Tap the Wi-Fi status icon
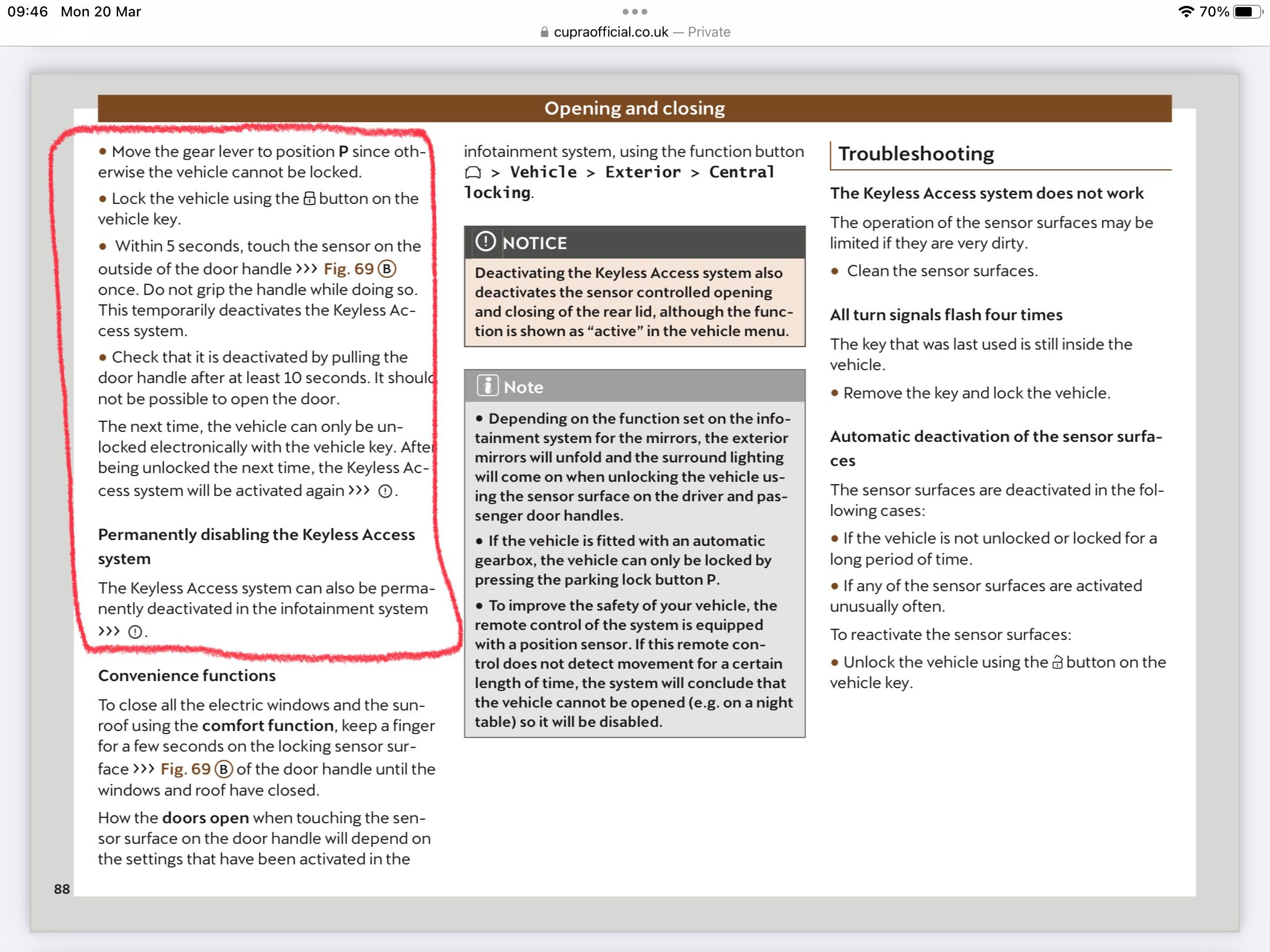Viewport: 1270px width, 952px height. [1187, 12]
